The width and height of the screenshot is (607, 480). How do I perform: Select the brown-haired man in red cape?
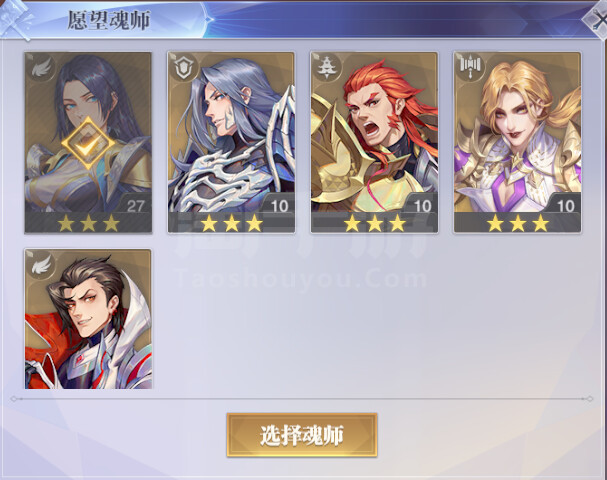[x=88, y=319]
